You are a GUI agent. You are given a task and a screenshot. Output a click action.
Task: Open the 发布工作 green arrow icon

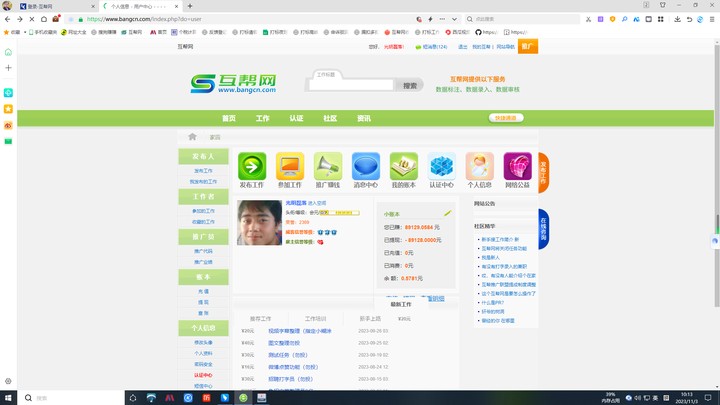click(x=252, y=166)
